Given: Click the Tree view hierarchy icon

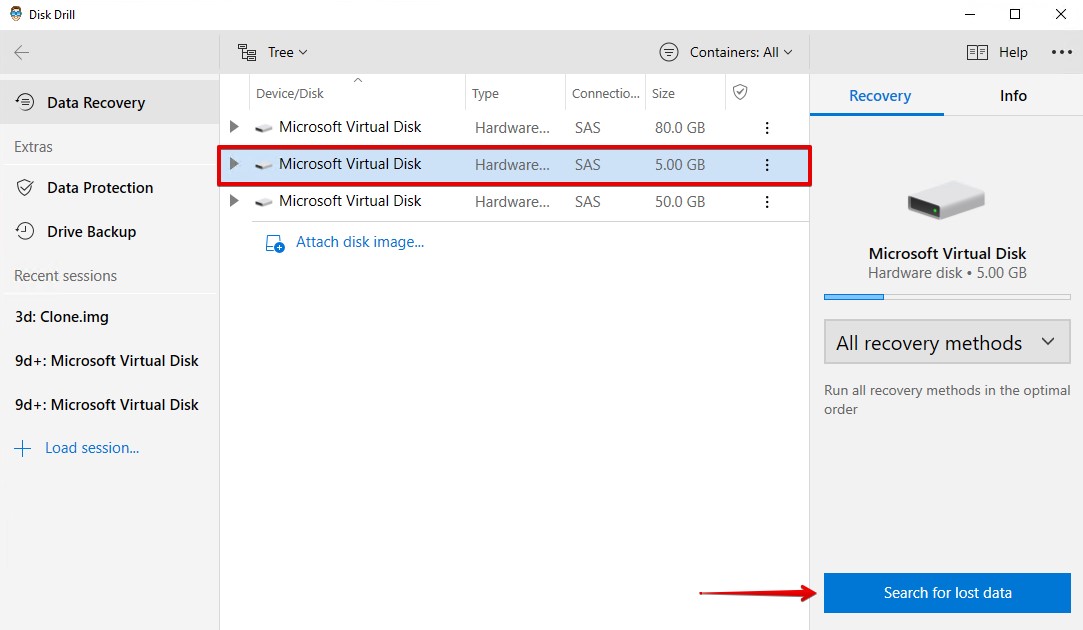Looking at the screenshot, I should coord(247,52).
